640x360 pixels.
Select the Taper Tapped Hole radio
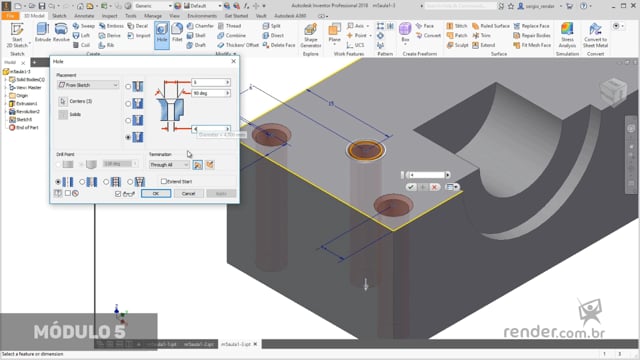[130, 182]
